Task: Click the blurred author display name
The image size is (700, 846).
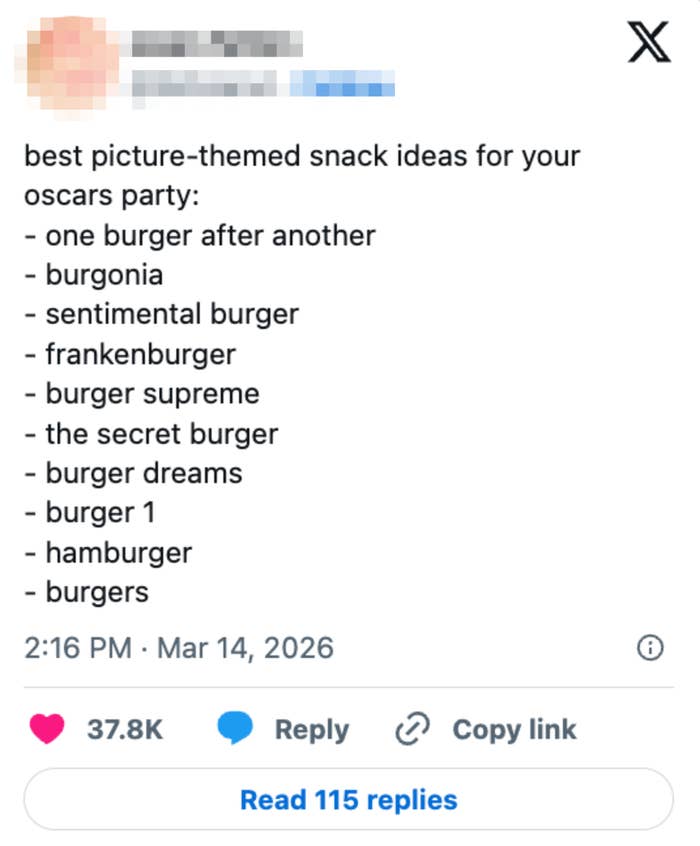Action: (216, 44)
